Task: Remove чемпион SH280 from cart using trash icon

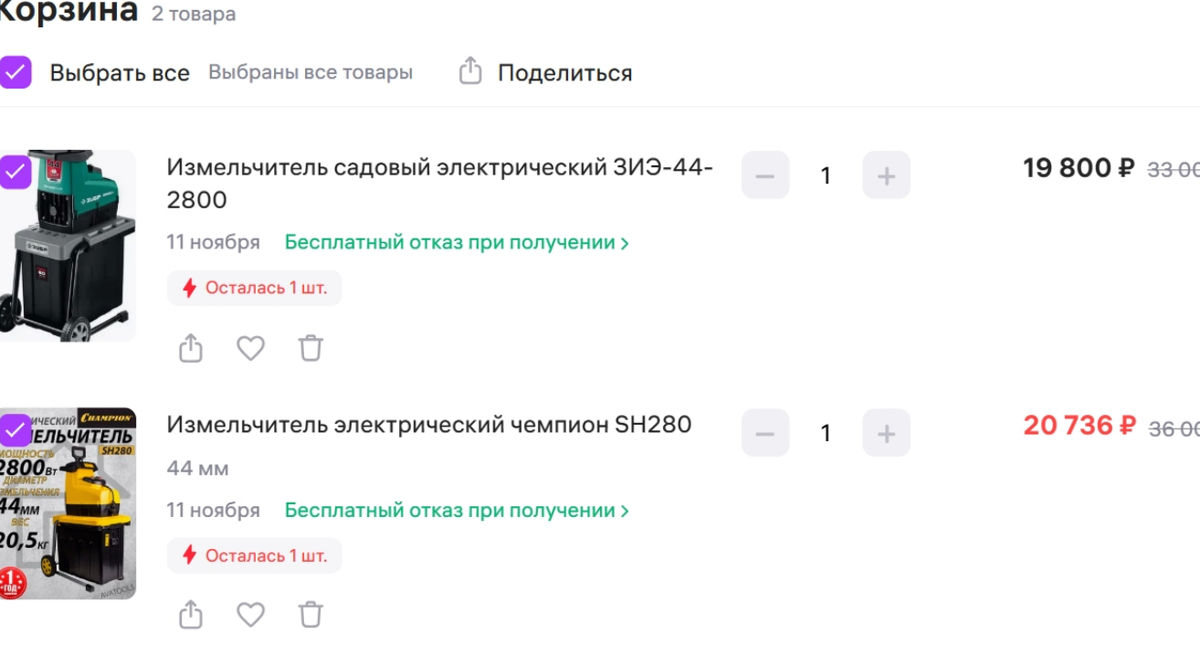Action: click(x=310, y=614)
